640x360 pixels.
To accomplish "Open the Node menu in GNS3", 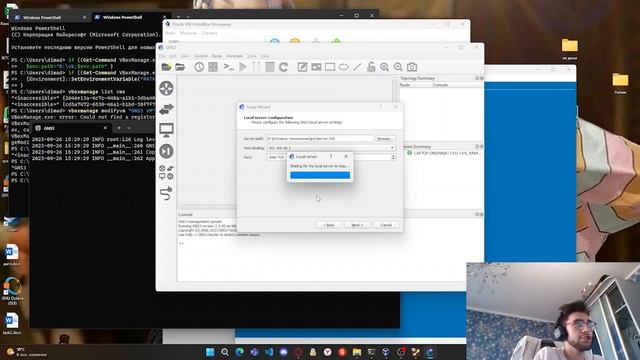I will (217, 56).
